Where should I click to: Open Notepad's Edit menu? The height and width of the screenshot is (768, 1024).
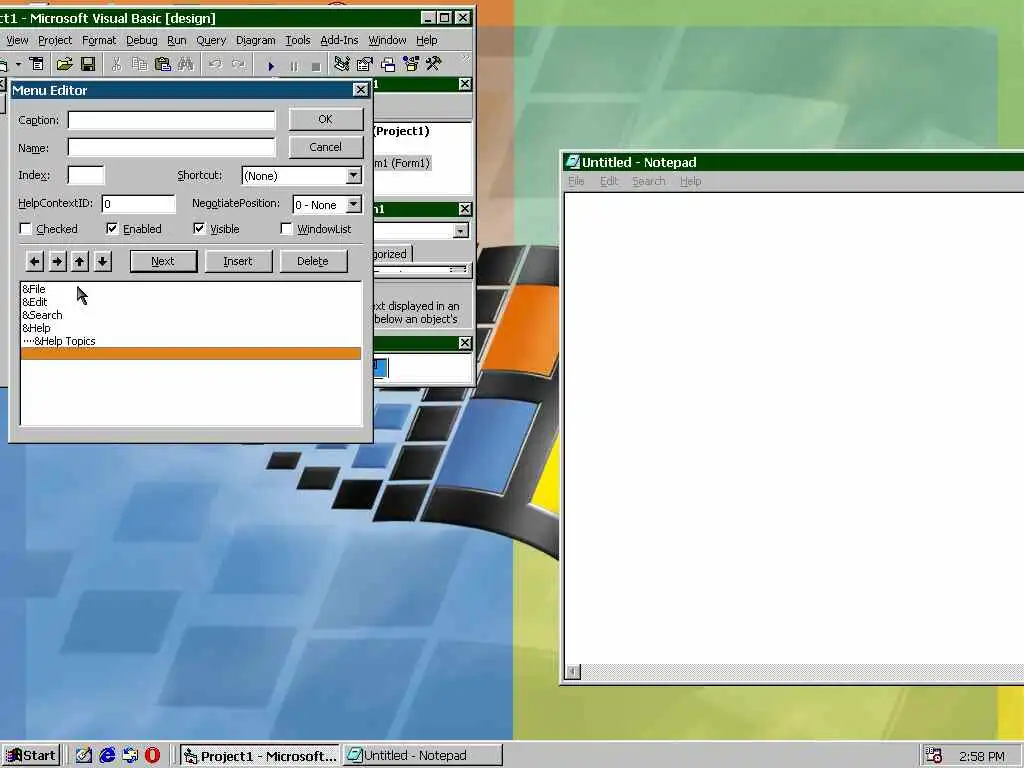[x=609, y=182]
